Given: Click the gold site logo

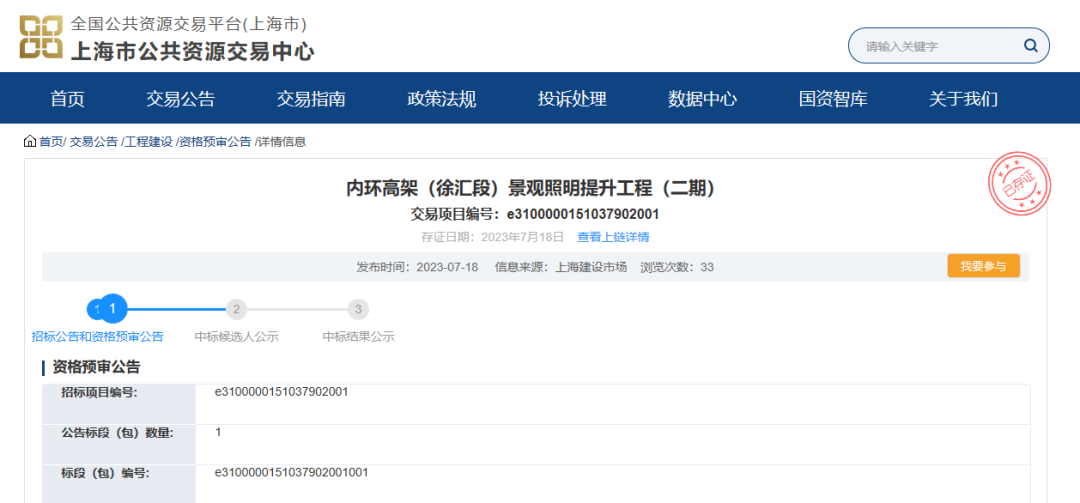Looking at the screenshot, I should (x=41, y=37).
